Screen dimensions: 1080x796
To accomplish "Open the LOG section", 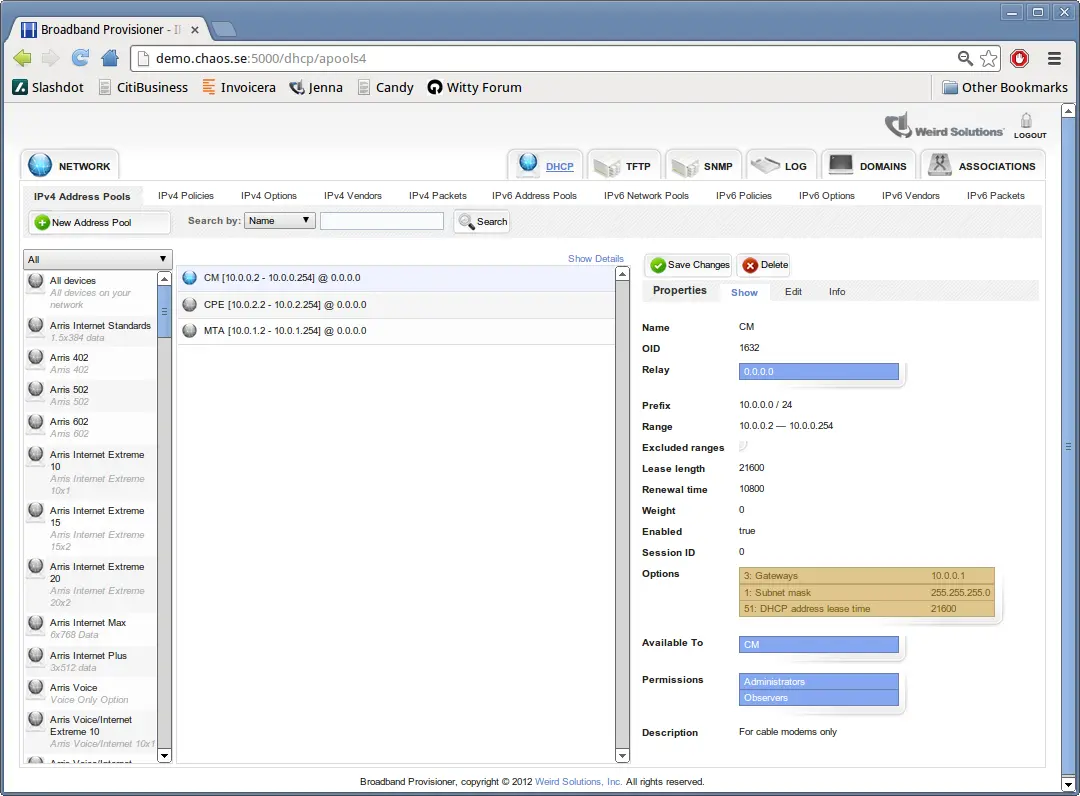I will pos(779,166).
